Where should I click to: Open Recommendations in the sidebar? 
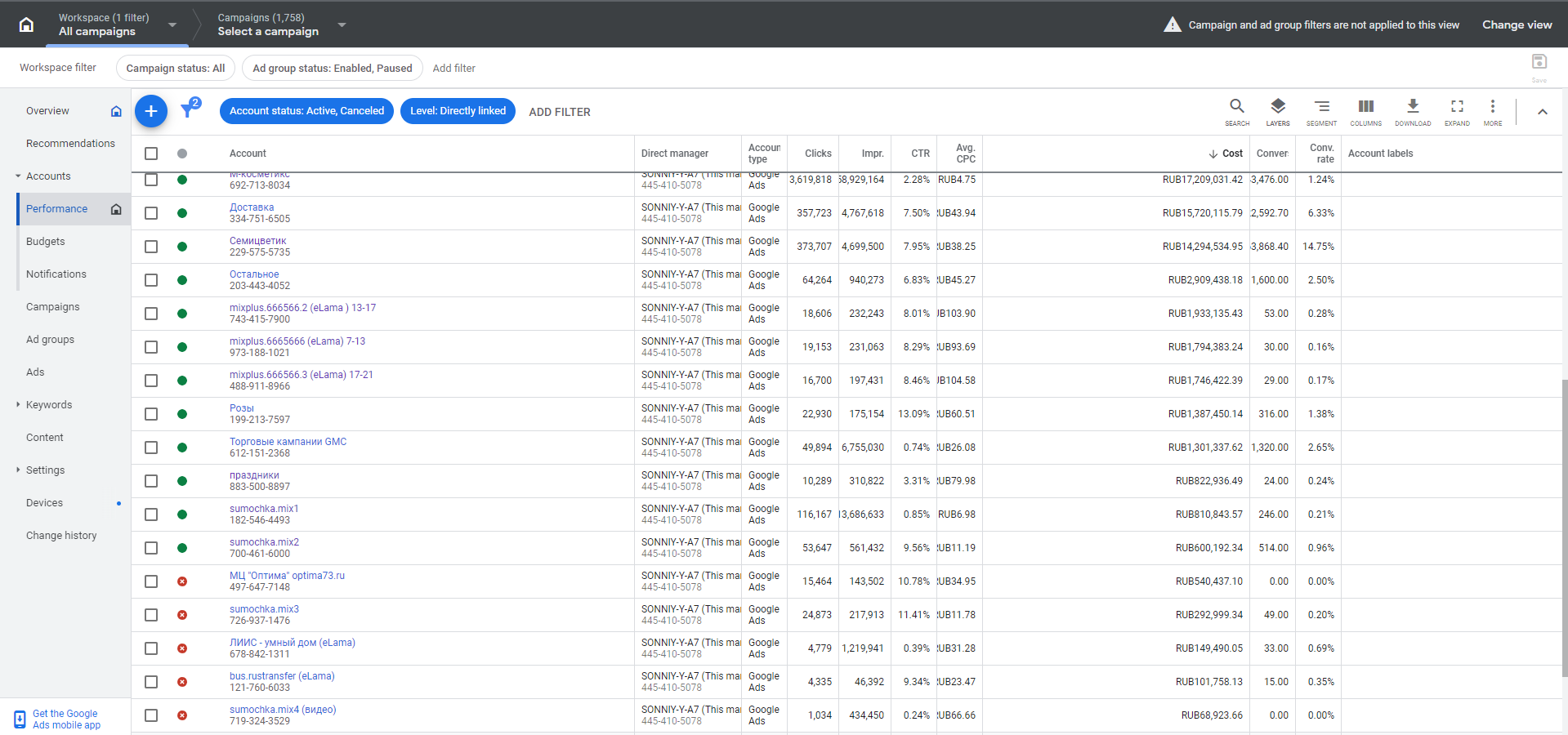tap(70, 144)
